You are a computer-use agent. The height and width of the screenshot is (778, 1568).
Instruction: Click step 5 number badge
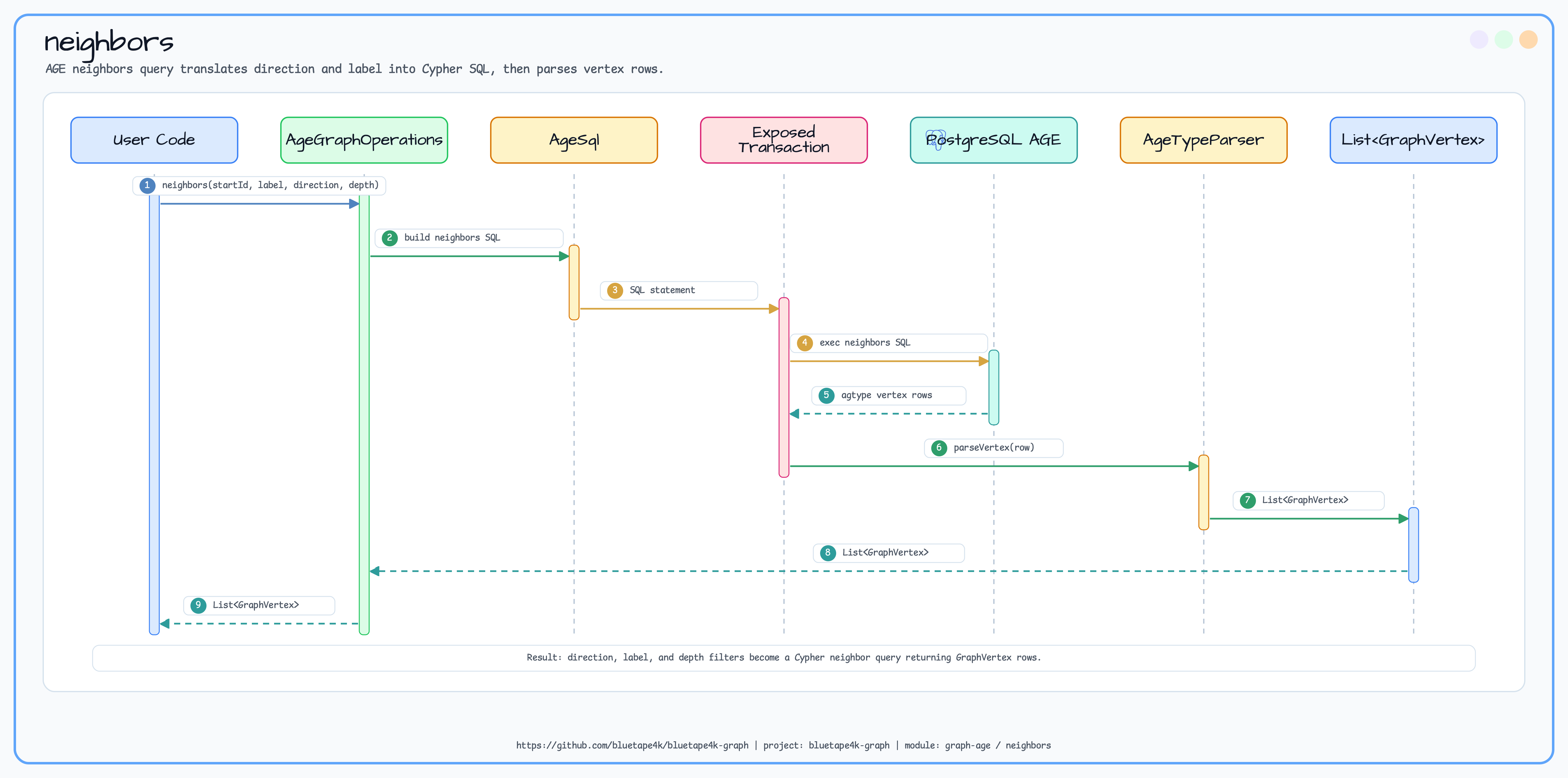pos(826,395)
